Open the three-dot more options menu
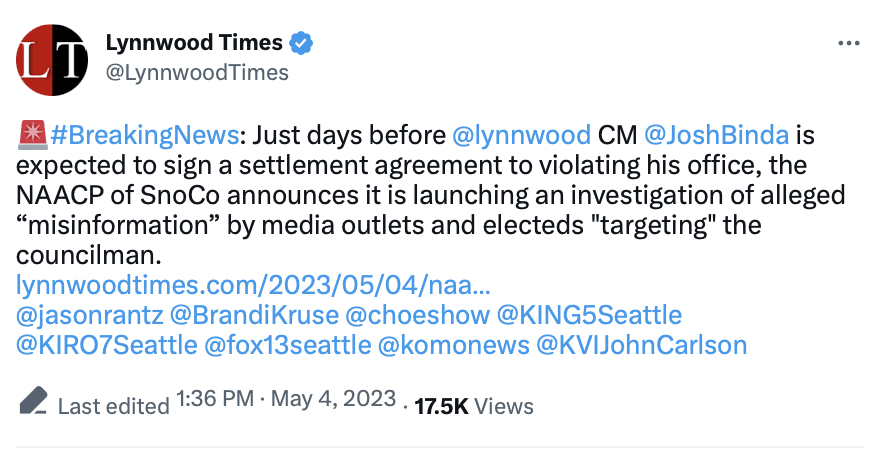The width and height of the screenshot is (888, 458). coord(848,44)
